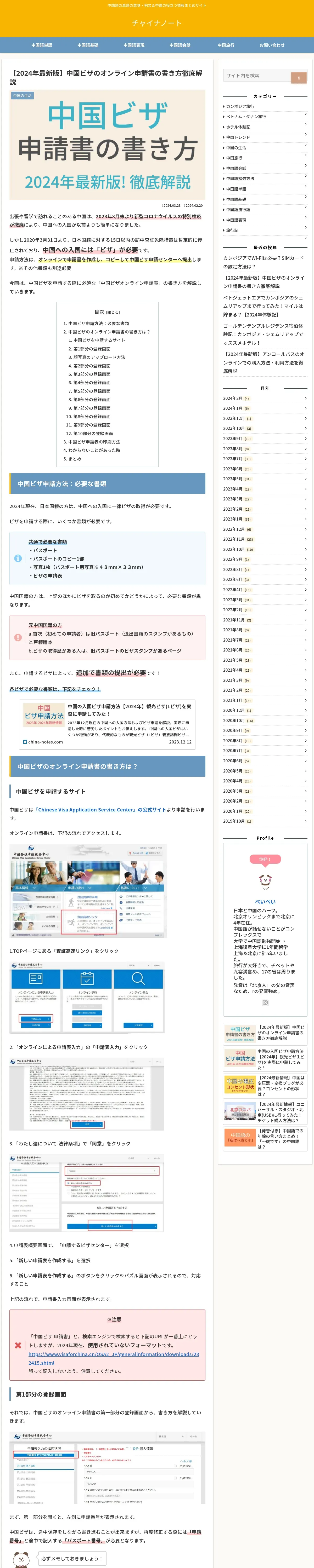The width and height of the screenshot is (314, 1568).
Task: Click the red exclamation icon in former Chinese nationals box
Action: 18,637
